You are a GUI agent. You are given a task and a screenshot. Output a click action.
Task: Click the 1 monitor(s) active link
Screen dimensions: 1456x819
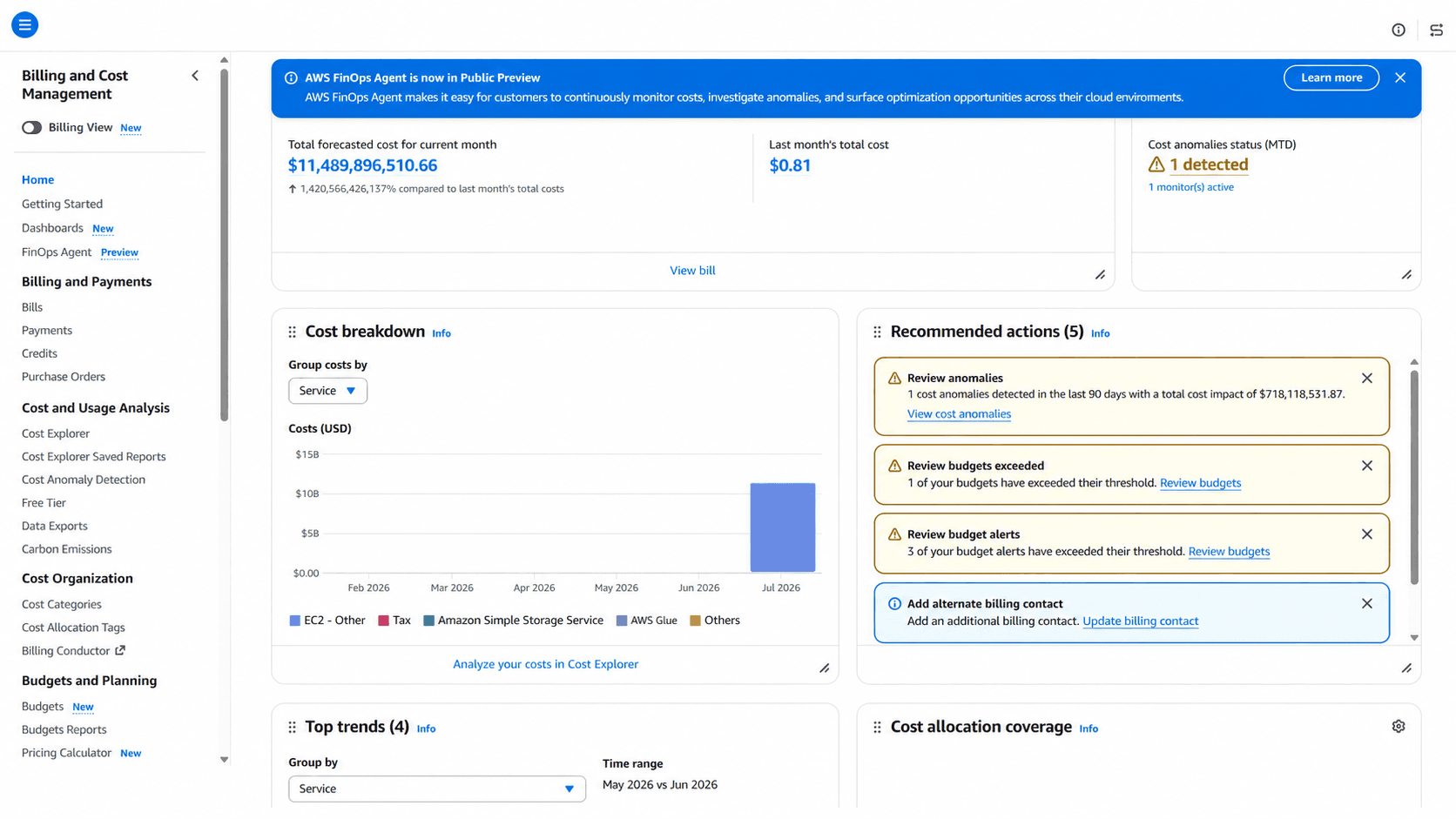[1190, 187]
